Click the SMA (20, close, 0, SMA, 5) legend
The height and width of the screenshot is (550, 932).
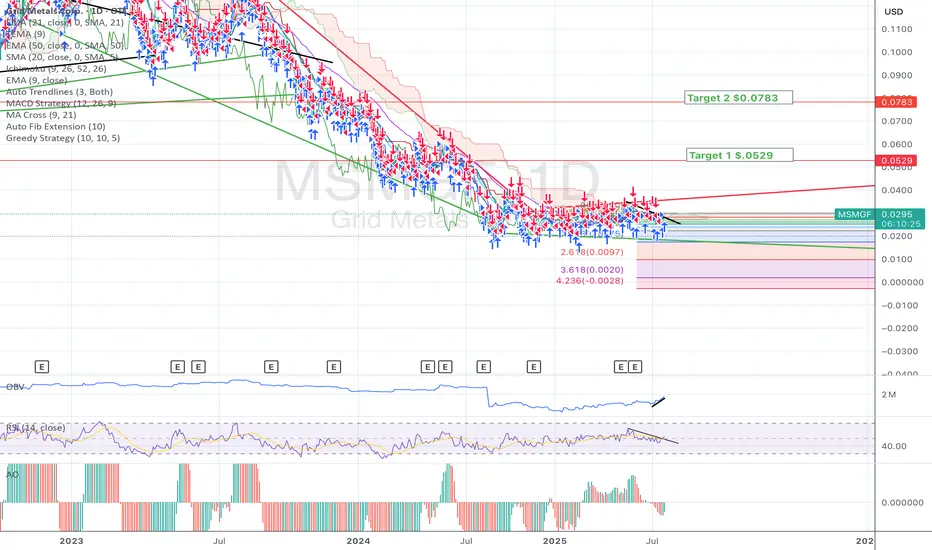[62, 57]
